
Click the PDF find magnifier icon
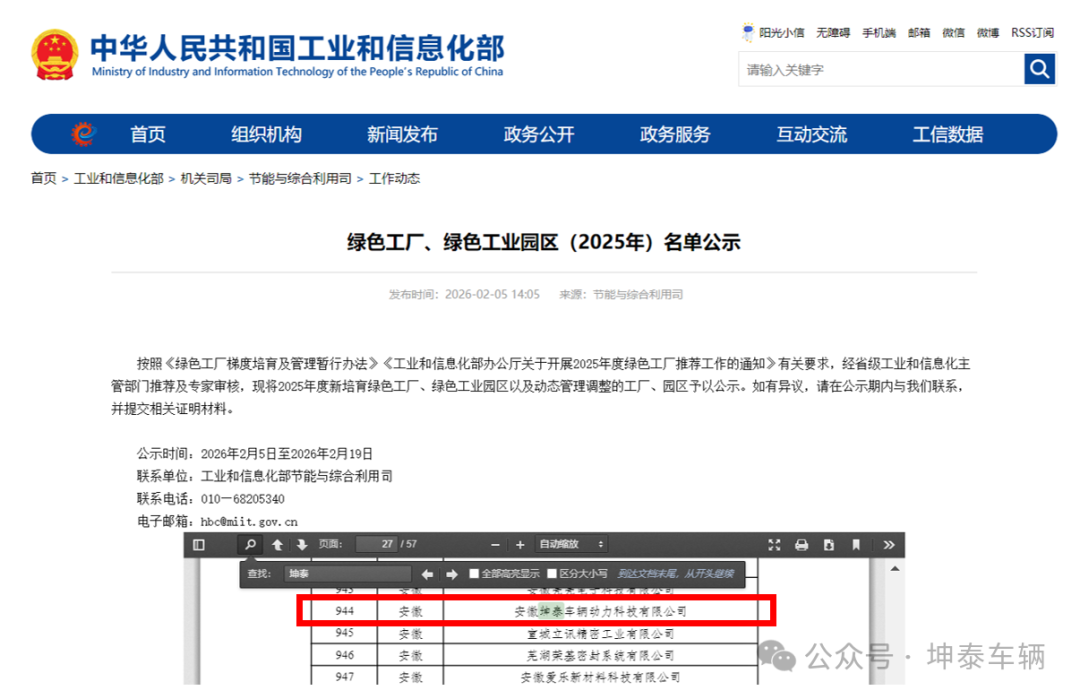[250, 544]
